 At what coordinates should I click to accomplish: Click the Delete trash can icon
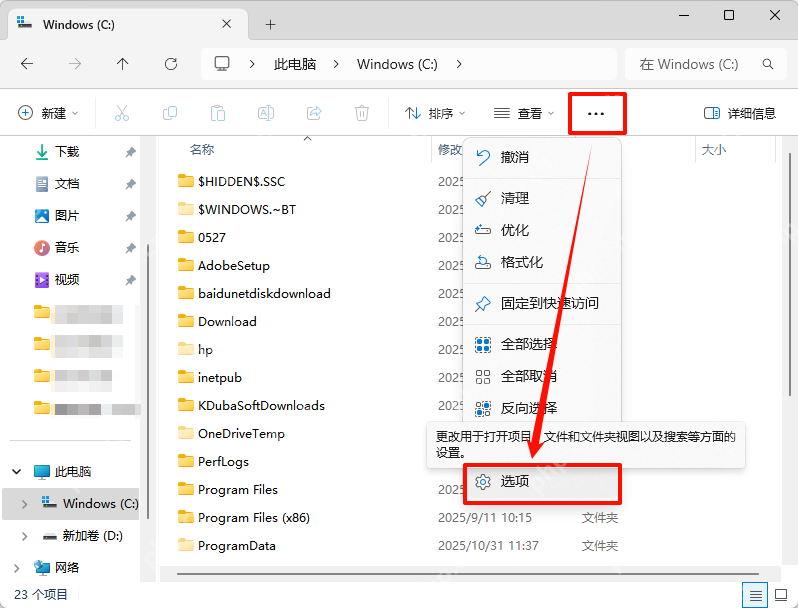[362, 113]
